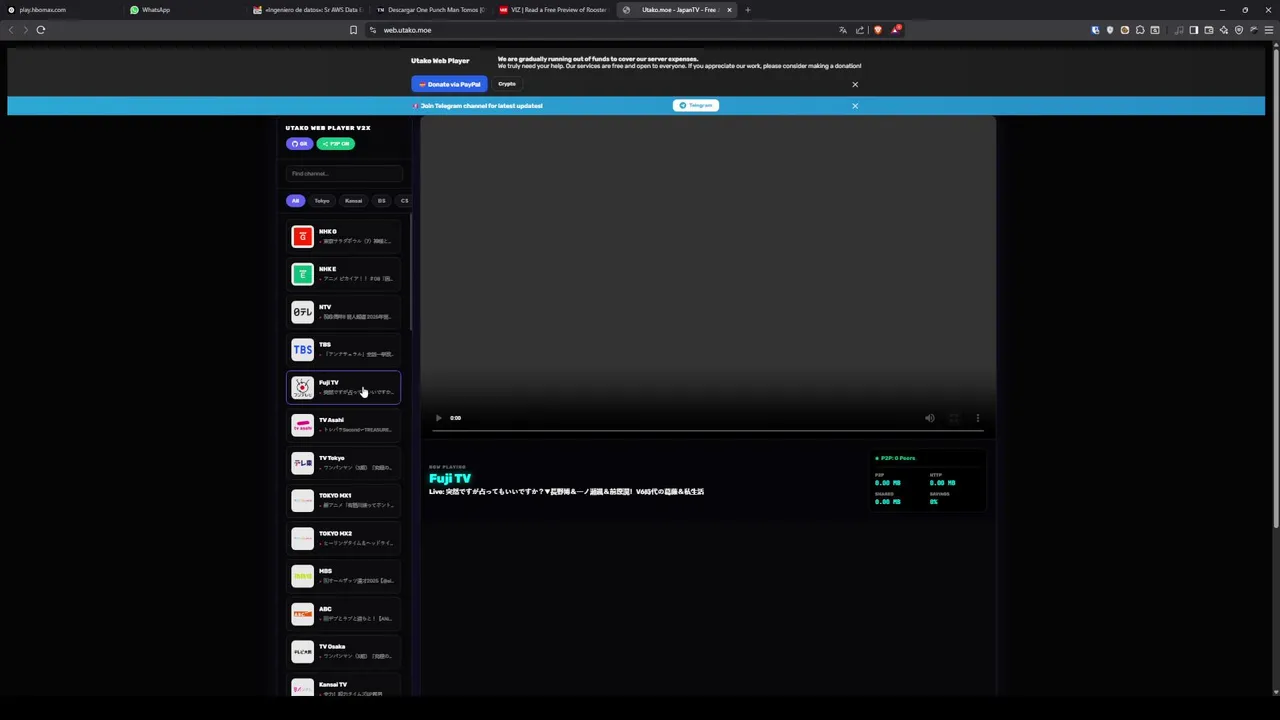Open the Brave VPN shield icon

tap(1239, 30)
